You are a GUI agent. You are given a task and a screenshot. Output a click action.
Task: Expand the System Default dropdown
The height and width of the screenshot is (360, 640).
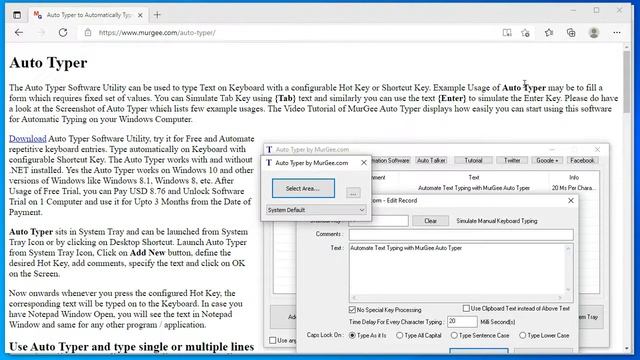316,210
